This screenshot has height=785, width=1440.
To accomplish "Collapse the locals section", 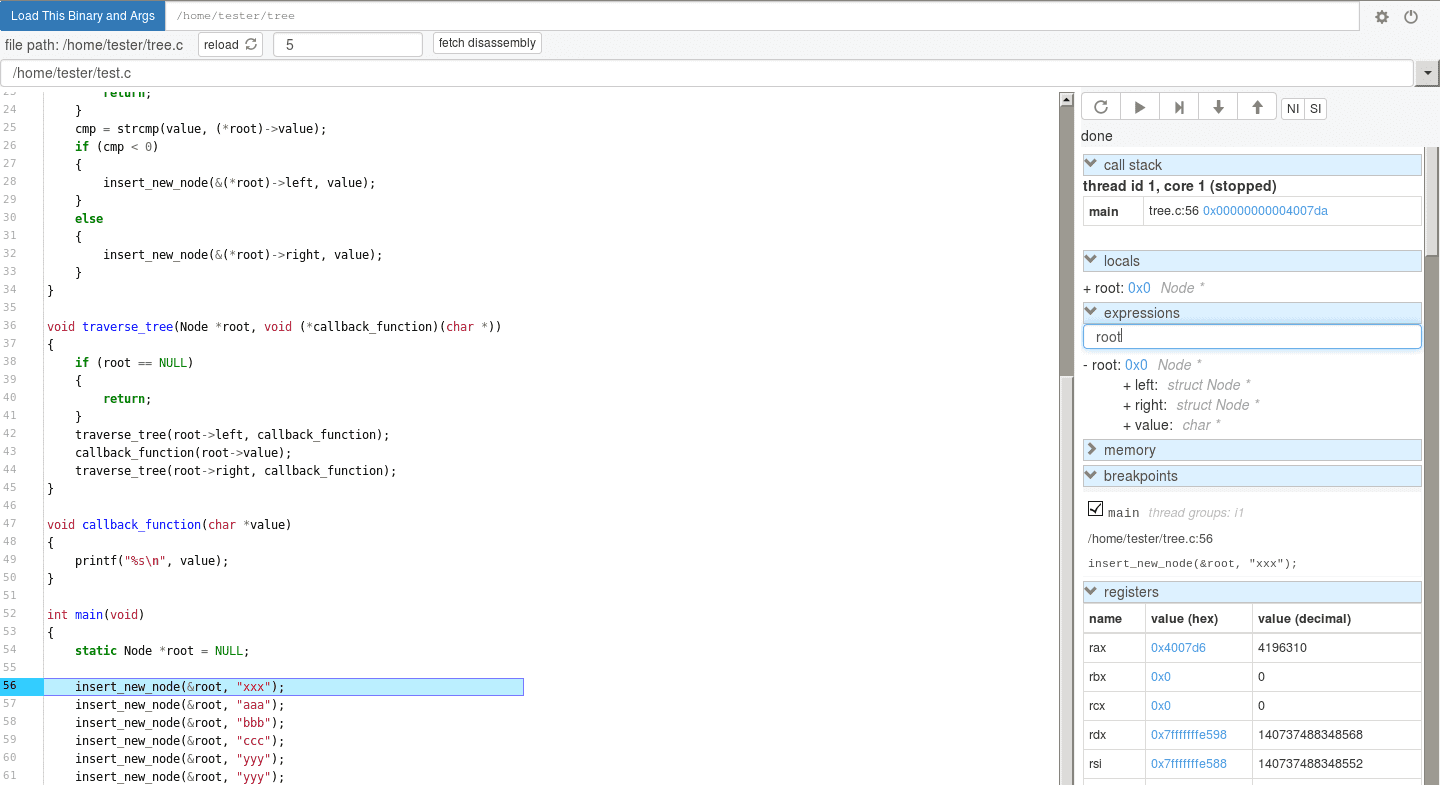I will pos(1252,261).
